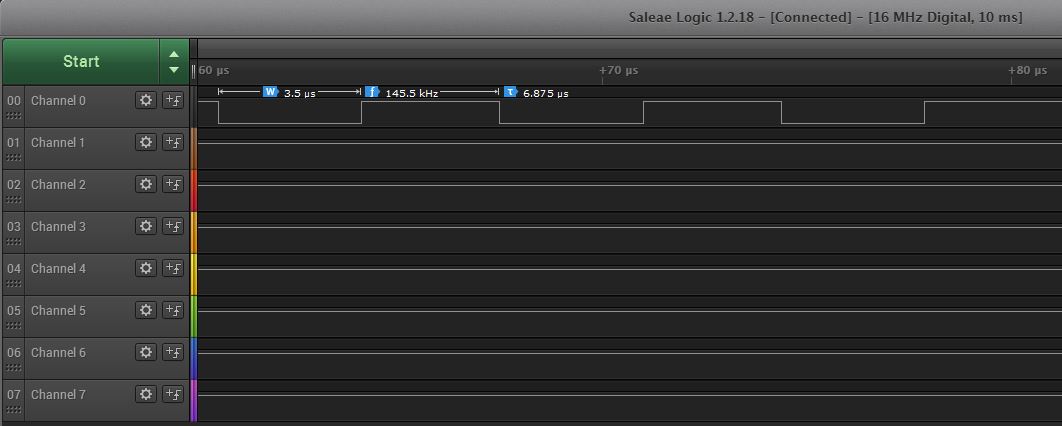Click the +70 µs timeline marker
1062x426 pixels.
(x=620, y=70)
